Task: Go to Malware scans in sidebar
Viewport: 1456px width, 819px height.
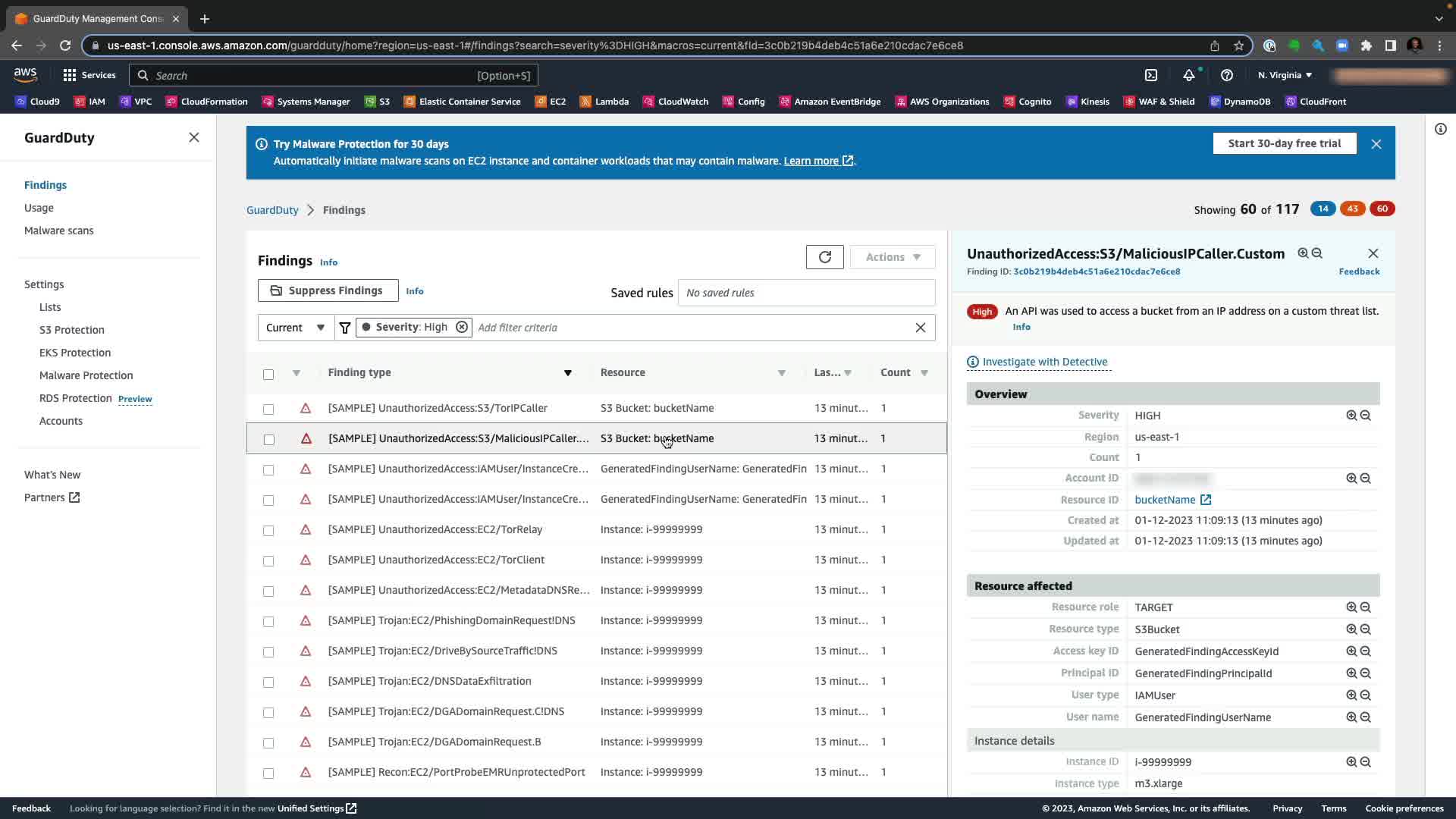Action: click(x=59, y=231)
